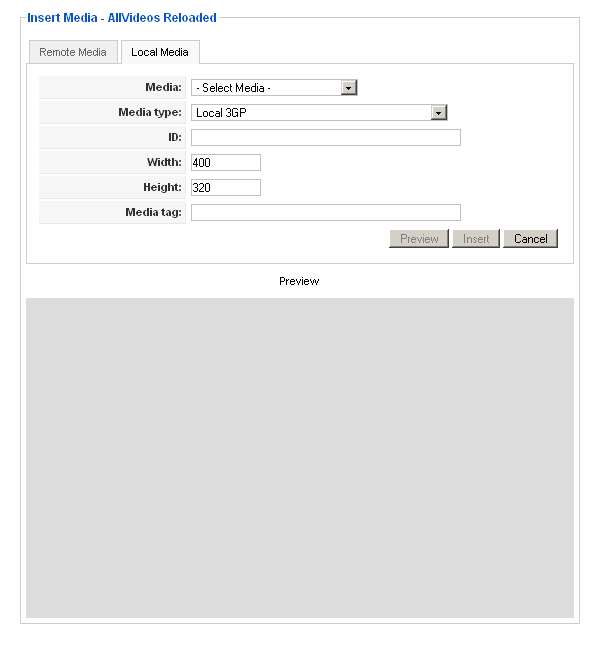Click the 'Insert Media - AllVideos Reloaded' heading

click(122, 18)
